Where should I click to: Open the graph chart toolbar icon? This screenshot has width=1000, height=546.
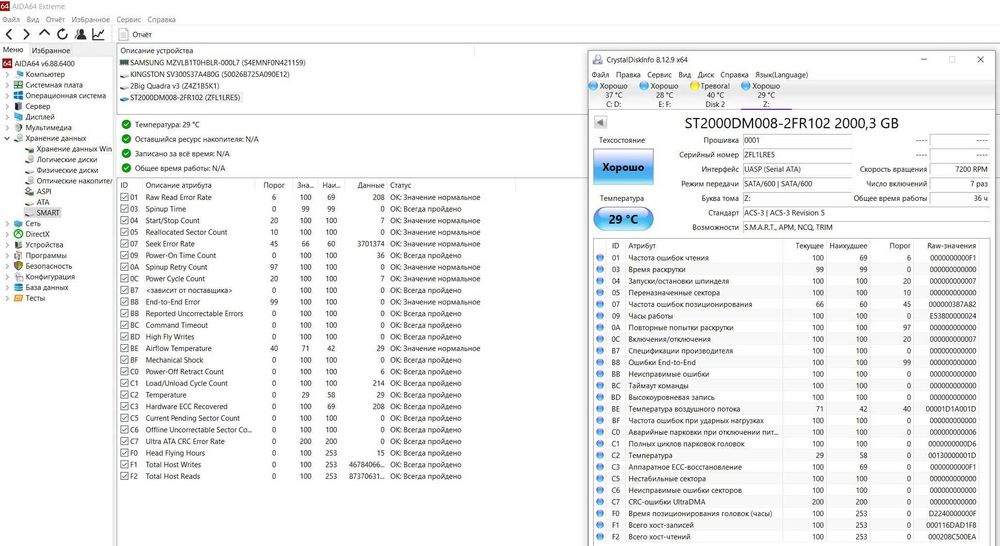(x=98, y=34)
